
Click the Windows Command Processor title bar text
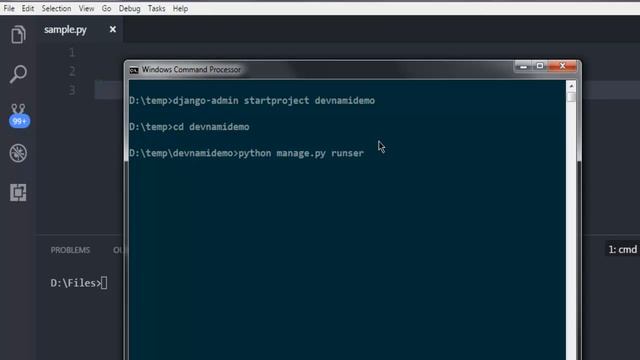tap(191, 70)
